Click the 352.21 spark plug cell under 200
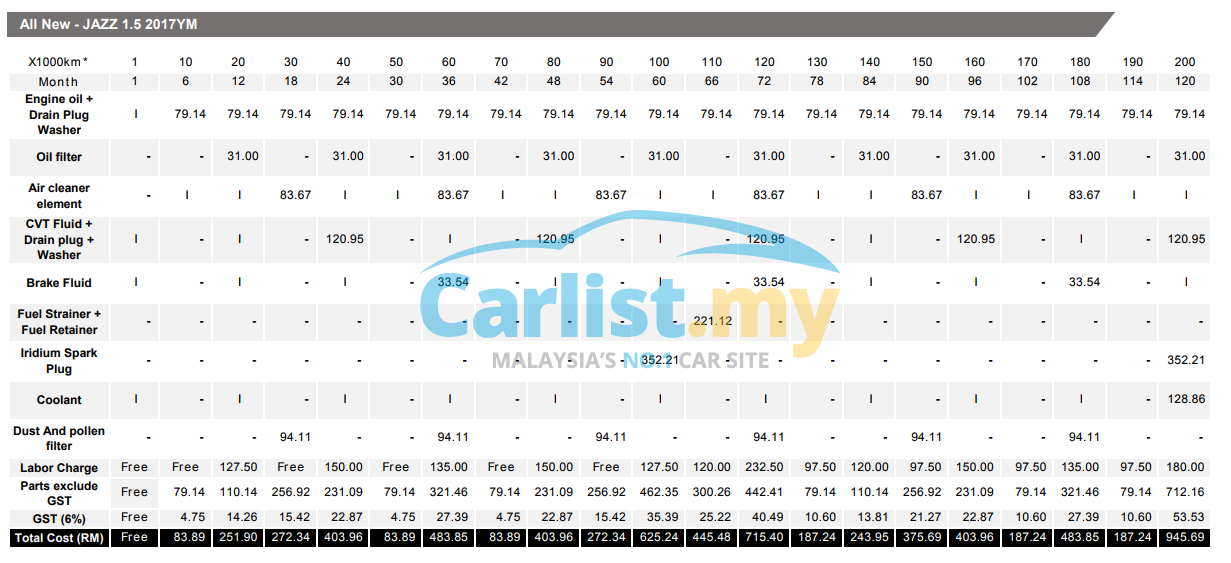 [1184, 360]
